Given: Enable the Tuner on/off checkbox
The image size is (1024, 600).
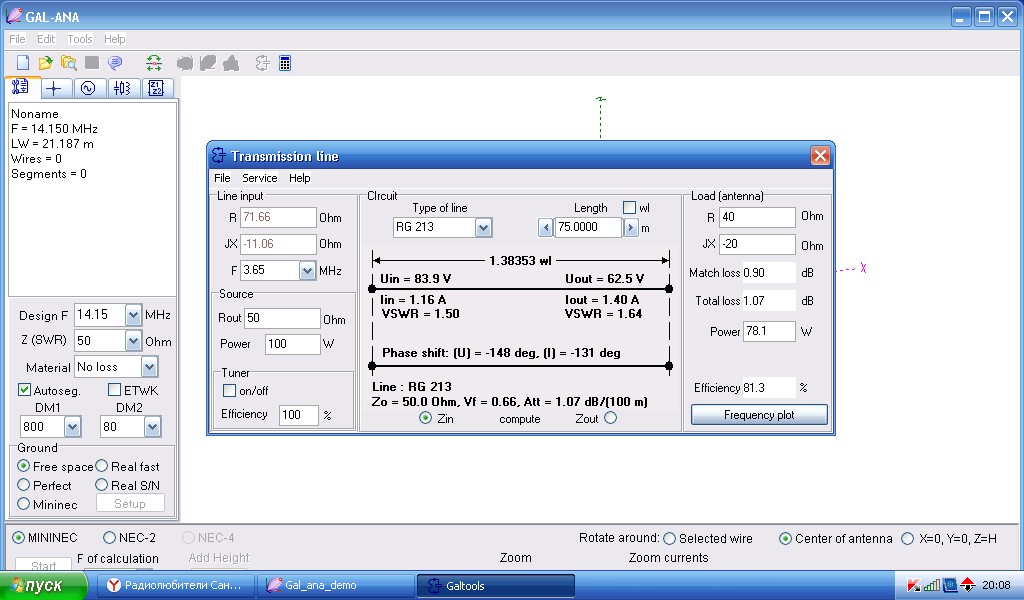Looking at the screenshot, I should point(229,391).
